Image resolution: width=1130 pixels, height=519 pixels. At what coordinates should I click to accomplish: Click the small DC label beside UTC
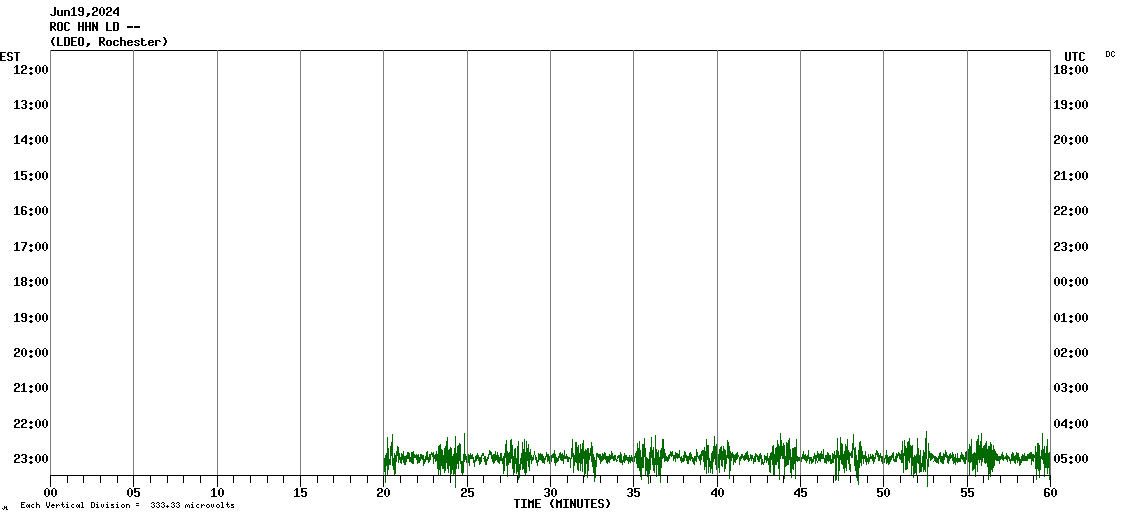(1110, 54)
